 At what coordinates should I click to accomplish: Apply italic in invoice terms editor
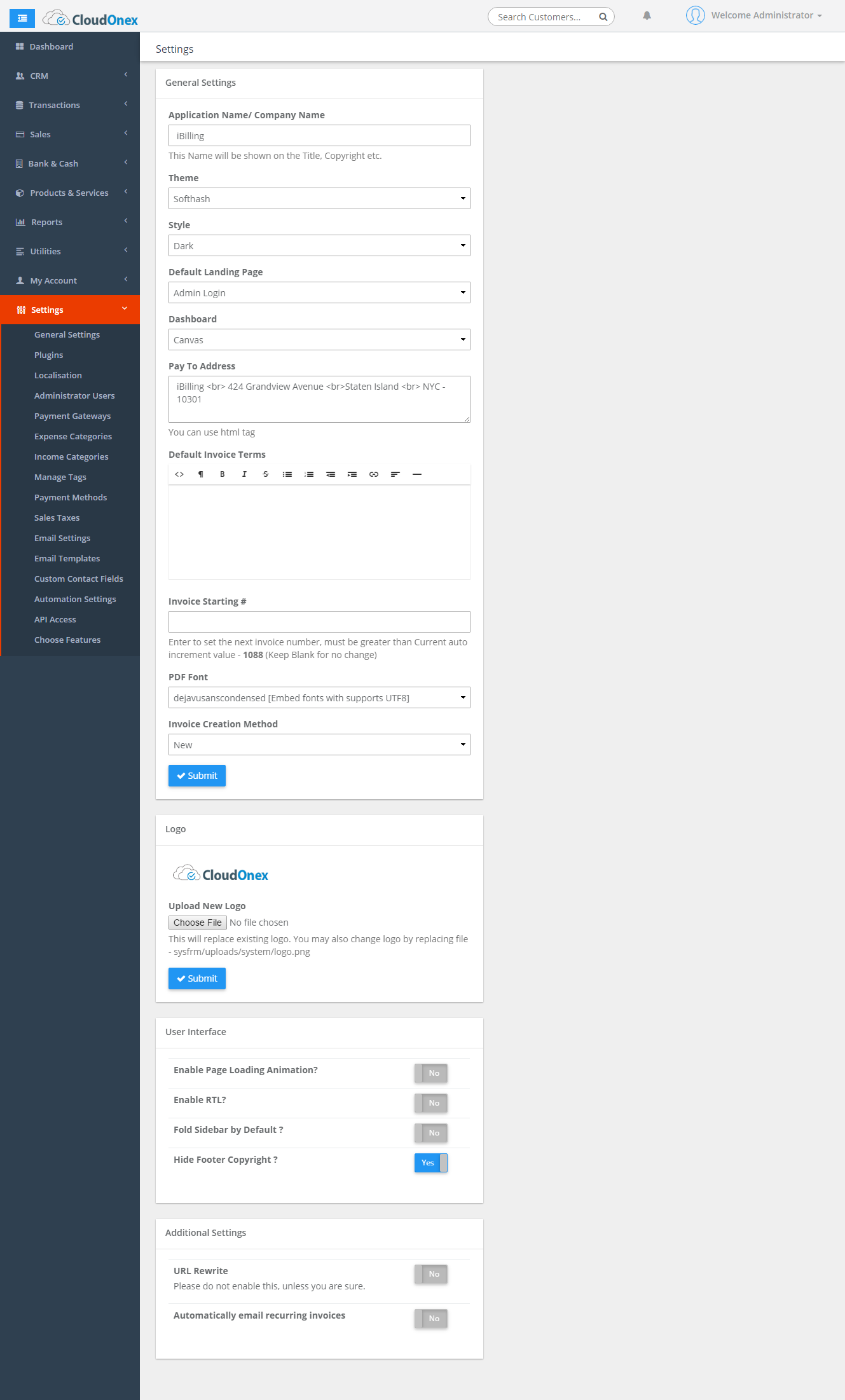[244, 474]
